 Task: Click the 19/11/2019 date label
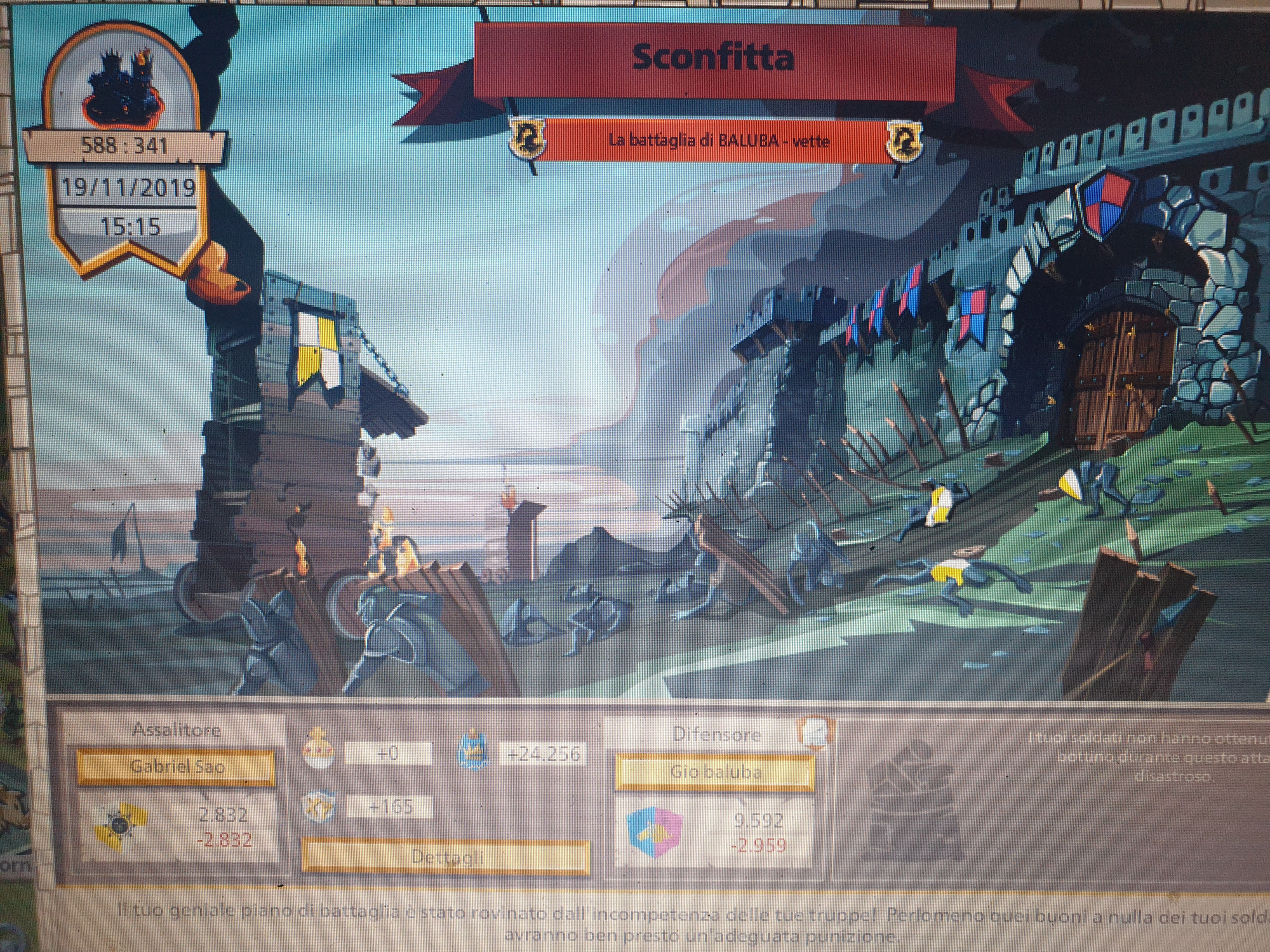(x=128, y=187)
